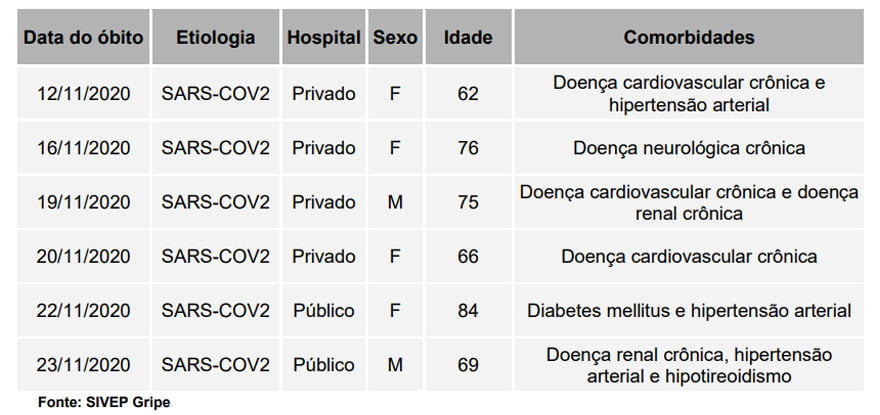Select the 'Etiologia' column header
The image size is (880, 415).
click(215, 38)
